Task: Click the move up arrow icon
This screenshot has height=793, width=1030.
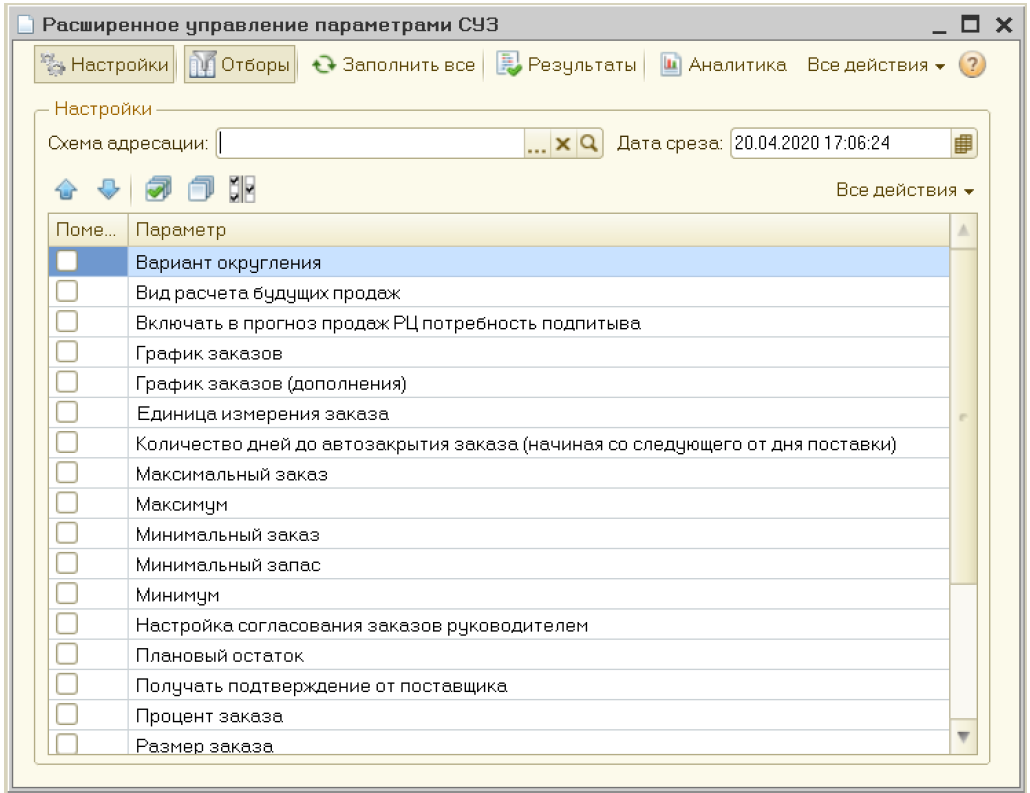Action: (67, 189)
